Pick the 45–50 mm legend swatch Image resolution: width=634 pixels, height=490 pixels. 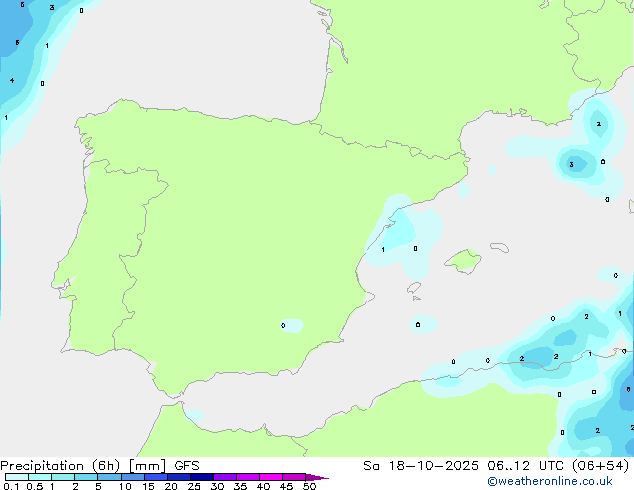point(294,477)
